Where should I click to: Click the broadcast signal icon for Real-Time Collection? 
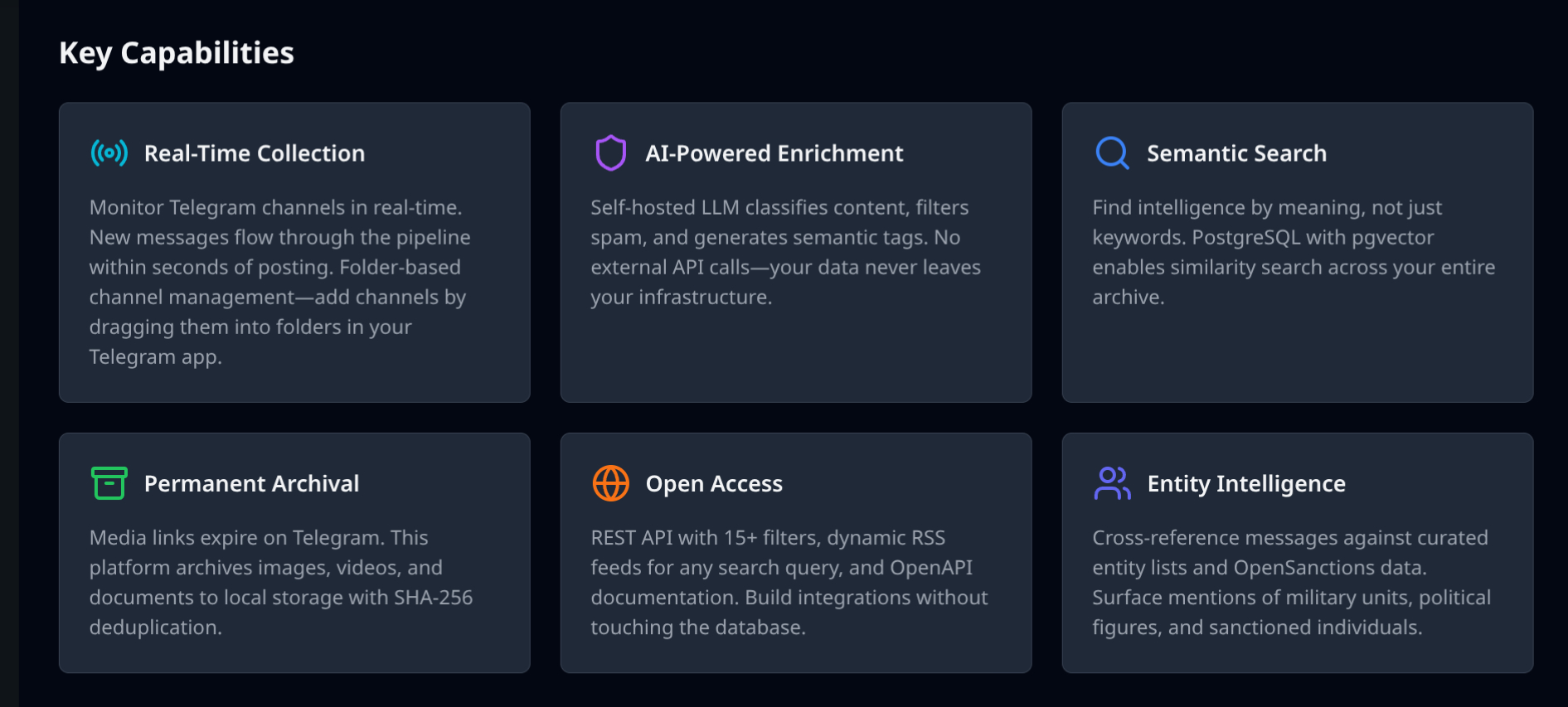pyautogui.click(x=109, y=153)
